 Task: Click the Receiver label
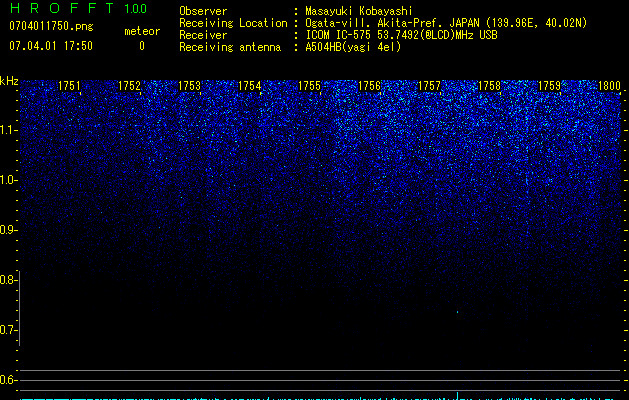203,35
